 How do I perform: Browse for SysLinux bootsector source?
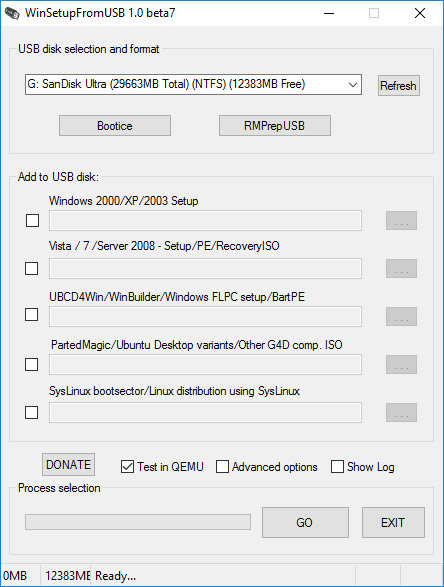point(401,412)
